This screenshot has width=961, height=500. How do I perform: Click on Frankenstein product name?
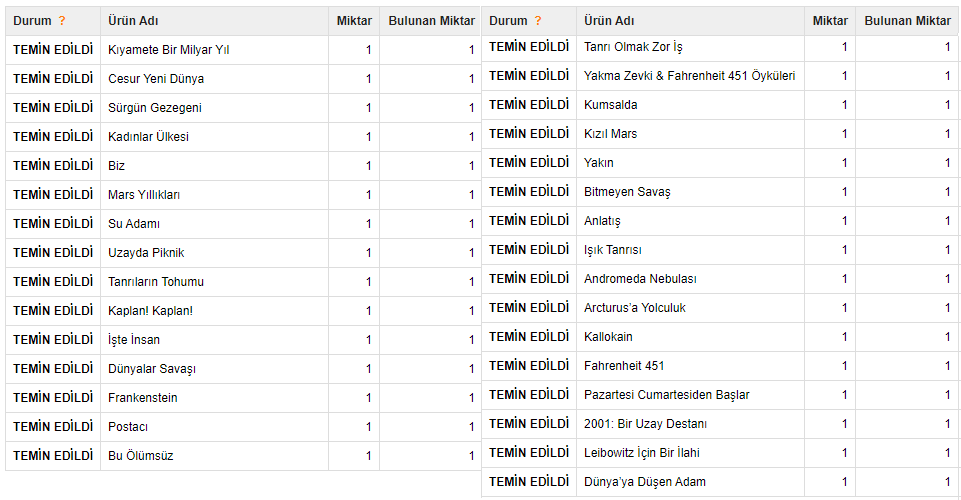(143, 398)
